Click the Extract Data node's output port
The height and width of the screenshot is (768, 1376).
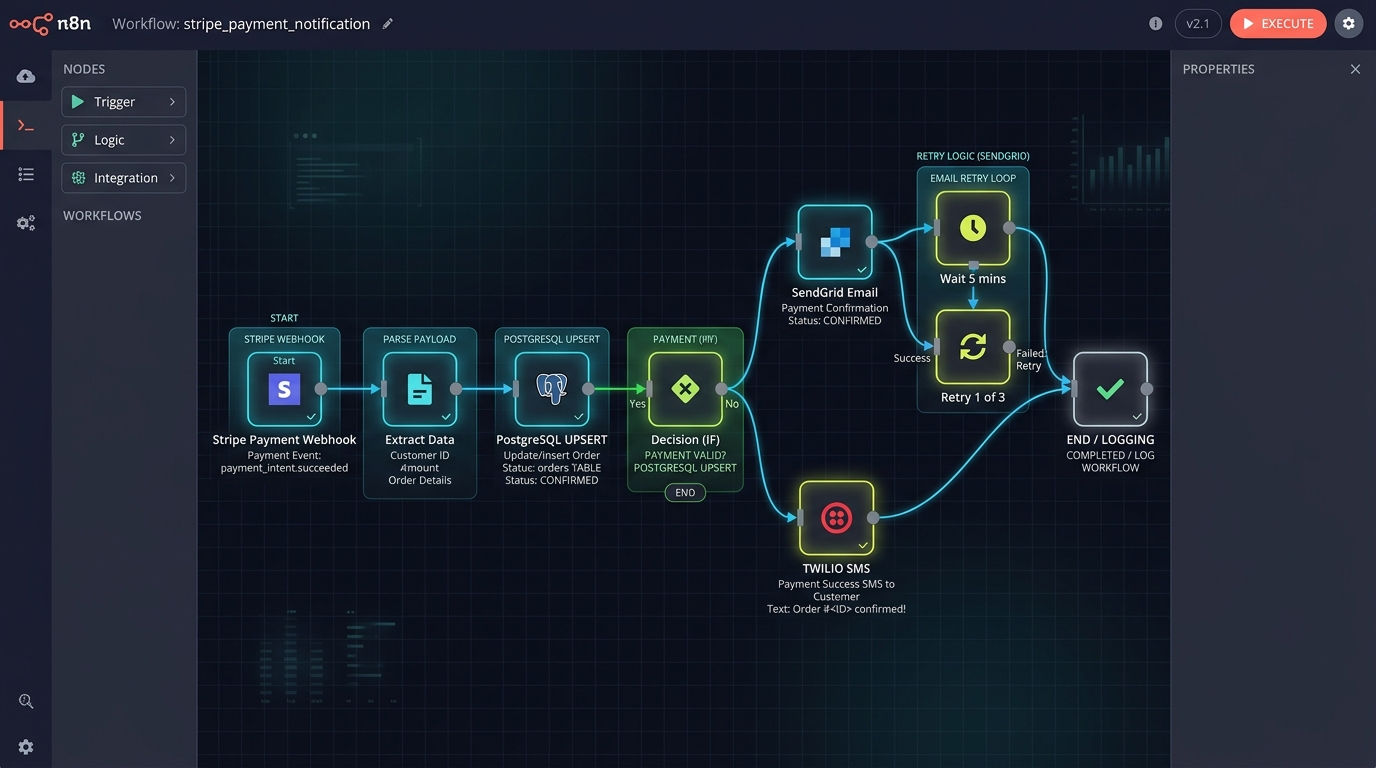tap(456, 389)
